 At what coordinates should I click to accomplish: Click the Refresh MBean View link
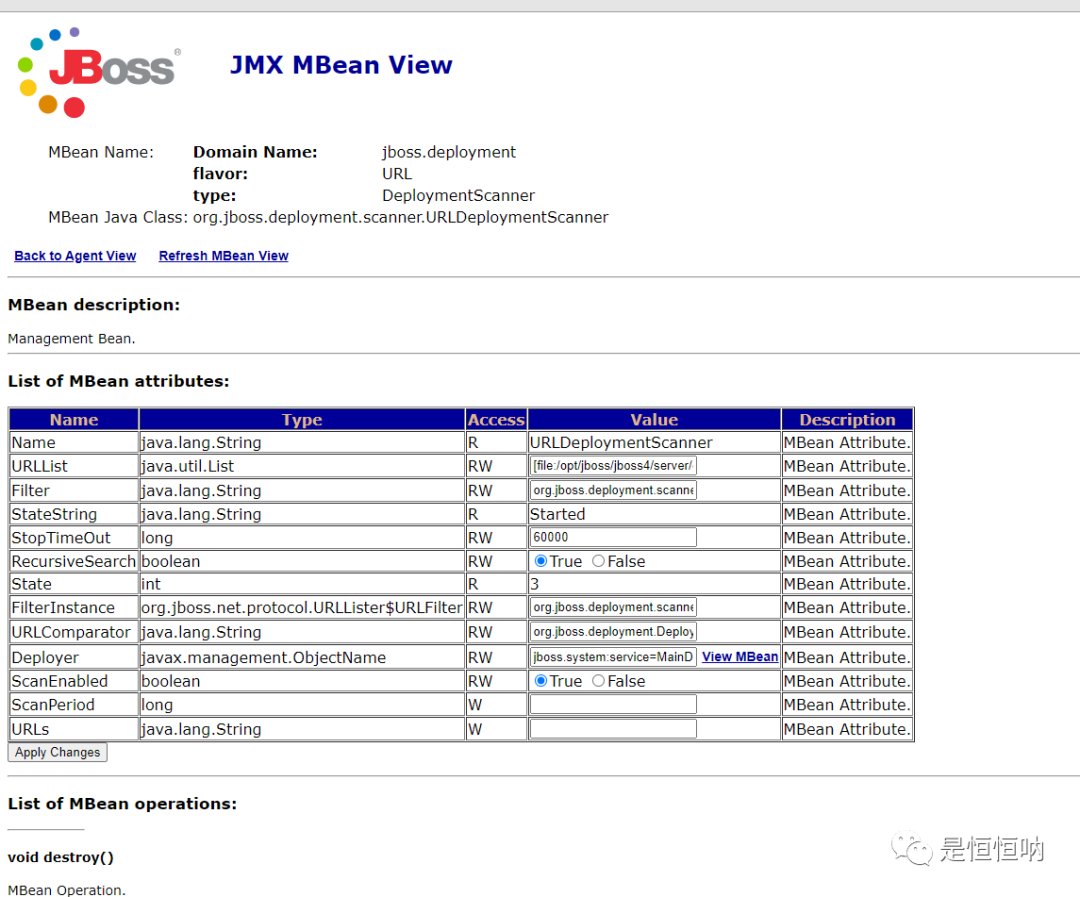click(x=223, y=256)
